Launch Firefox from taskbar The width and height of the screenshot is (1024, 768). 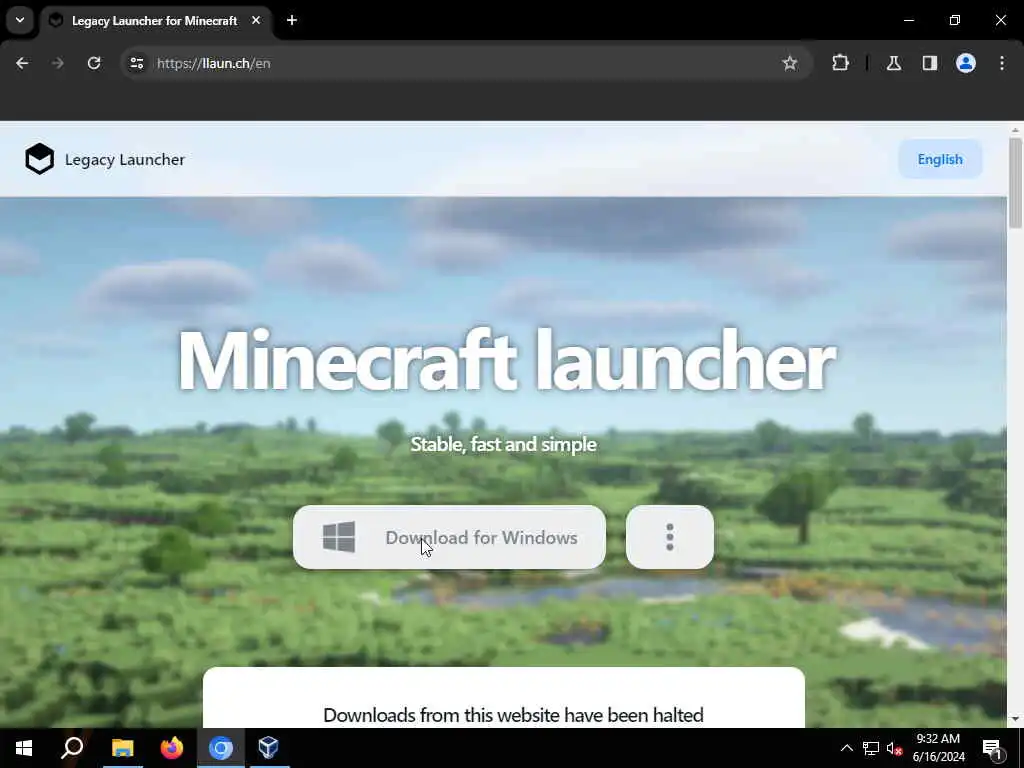[172, 748]
